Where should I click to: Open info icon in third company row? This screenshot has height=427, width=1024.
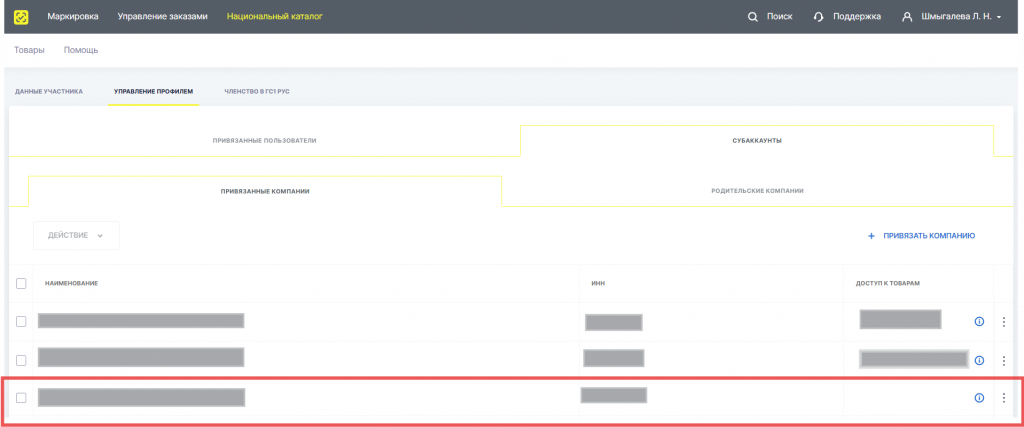979,398
